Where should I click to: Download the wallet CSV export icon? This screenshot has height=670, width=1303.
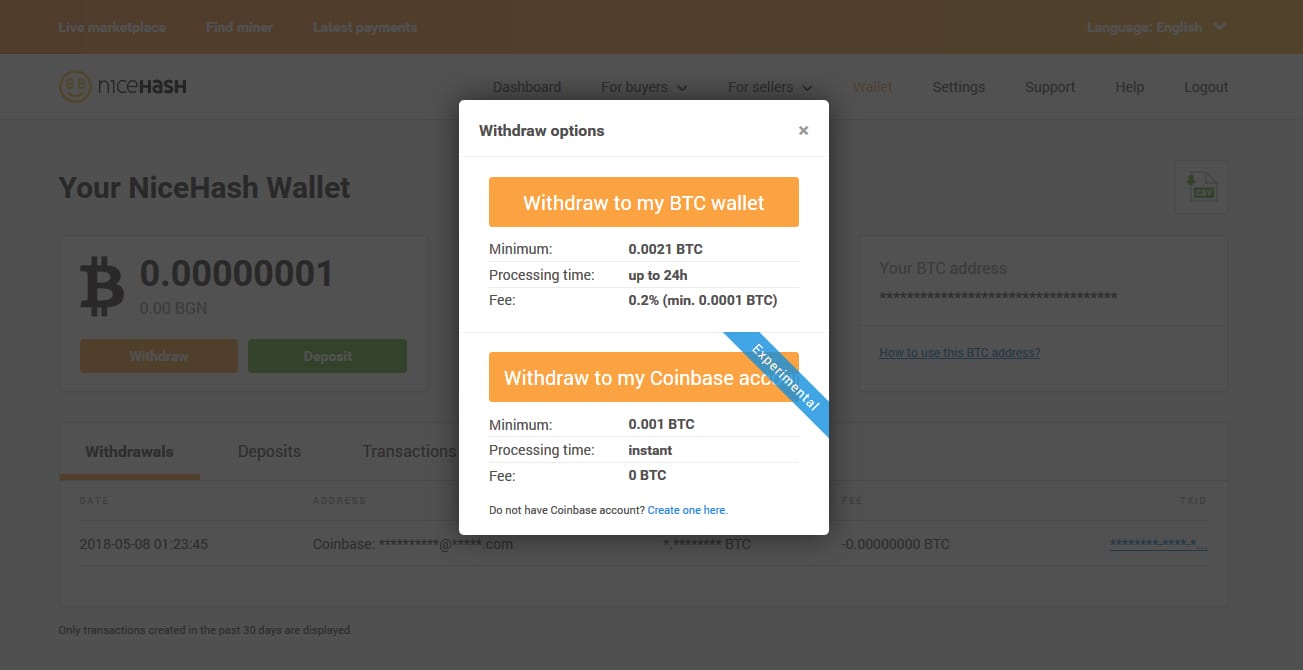coord(1202,187)
